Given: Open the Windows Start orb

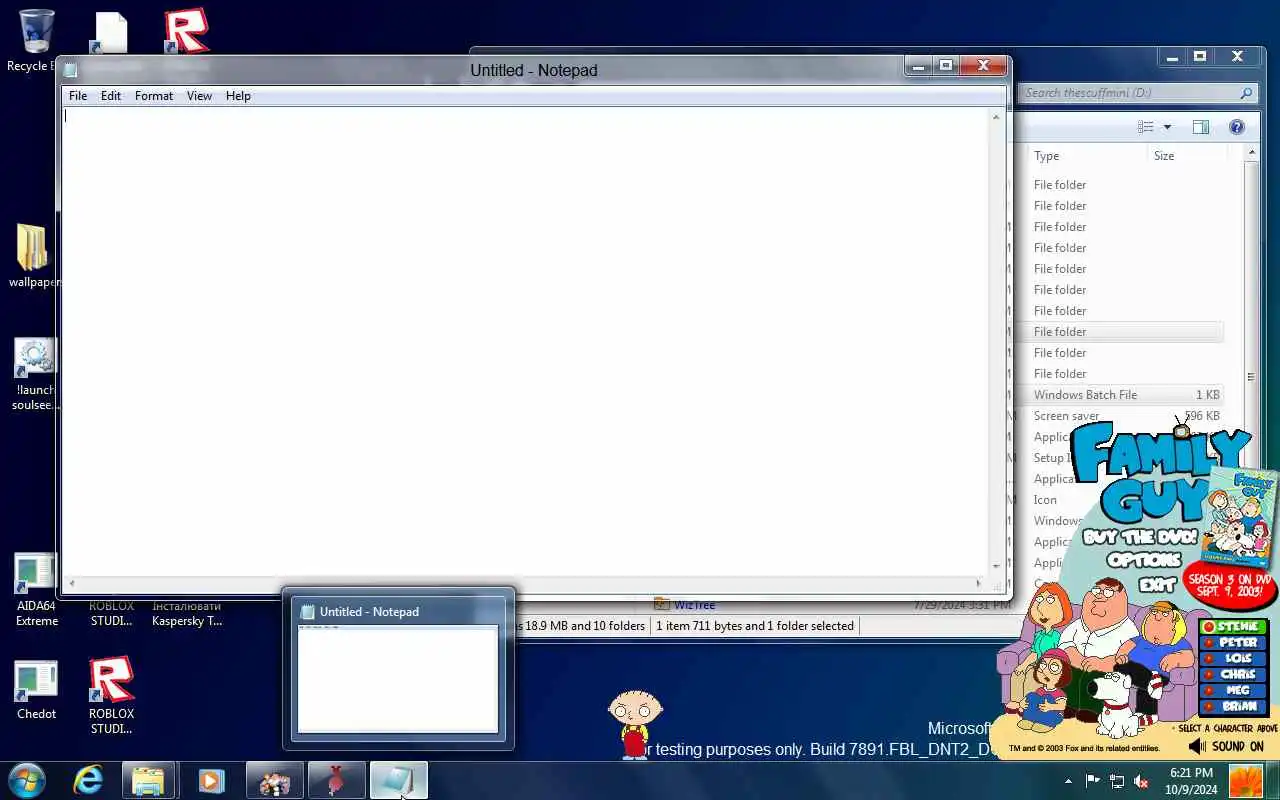Looking at the screenshot, I should (x=27, y=780).
